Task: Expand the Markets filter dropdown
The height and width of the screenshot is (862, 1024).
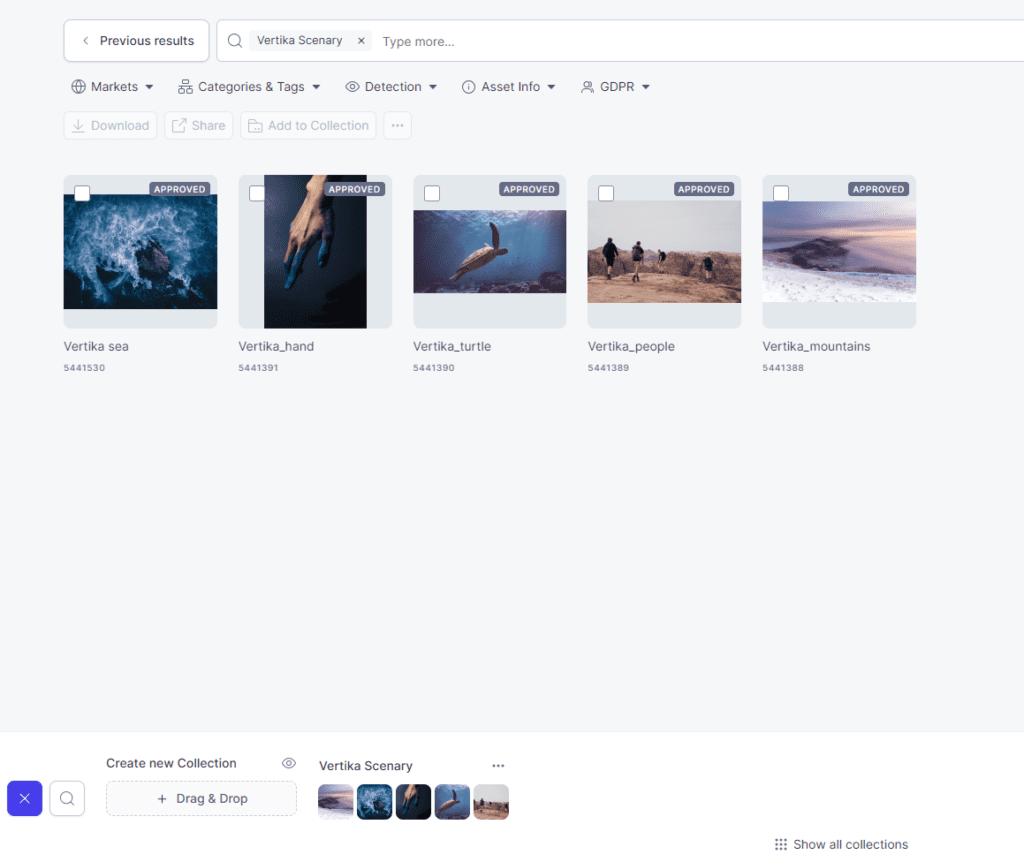Action: [112, 87]
